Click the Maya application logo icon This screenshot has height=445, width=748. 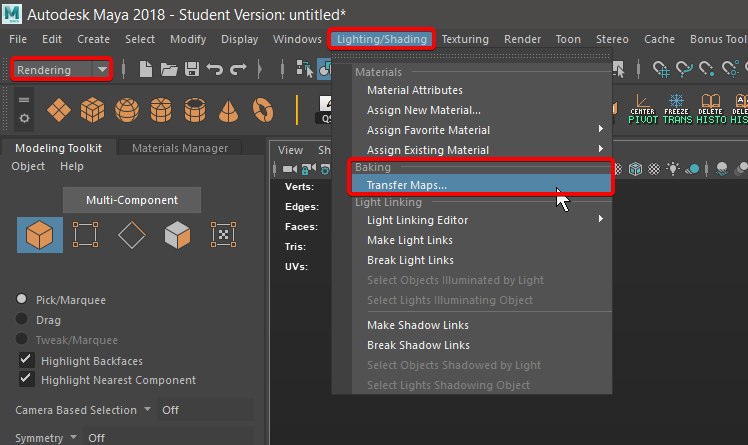pos(12,14)
